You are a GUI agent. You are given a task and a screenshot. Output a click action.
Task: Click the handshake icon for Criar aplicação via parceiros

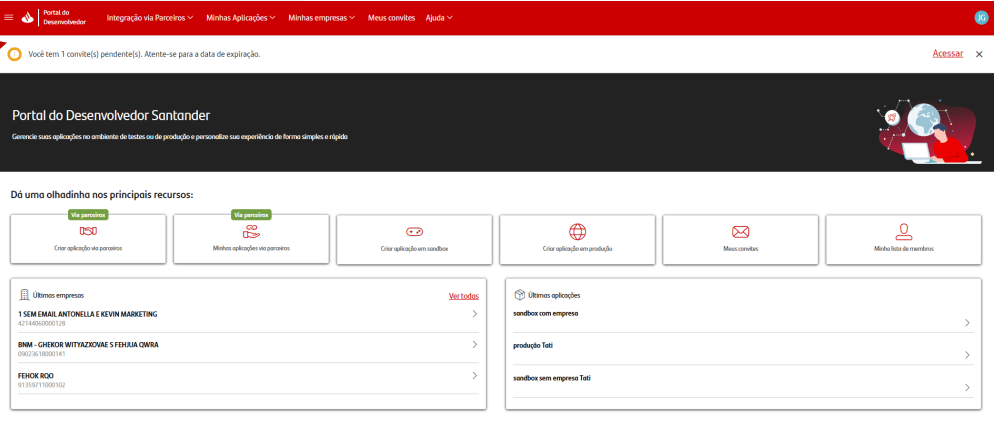tap(88, 232)
